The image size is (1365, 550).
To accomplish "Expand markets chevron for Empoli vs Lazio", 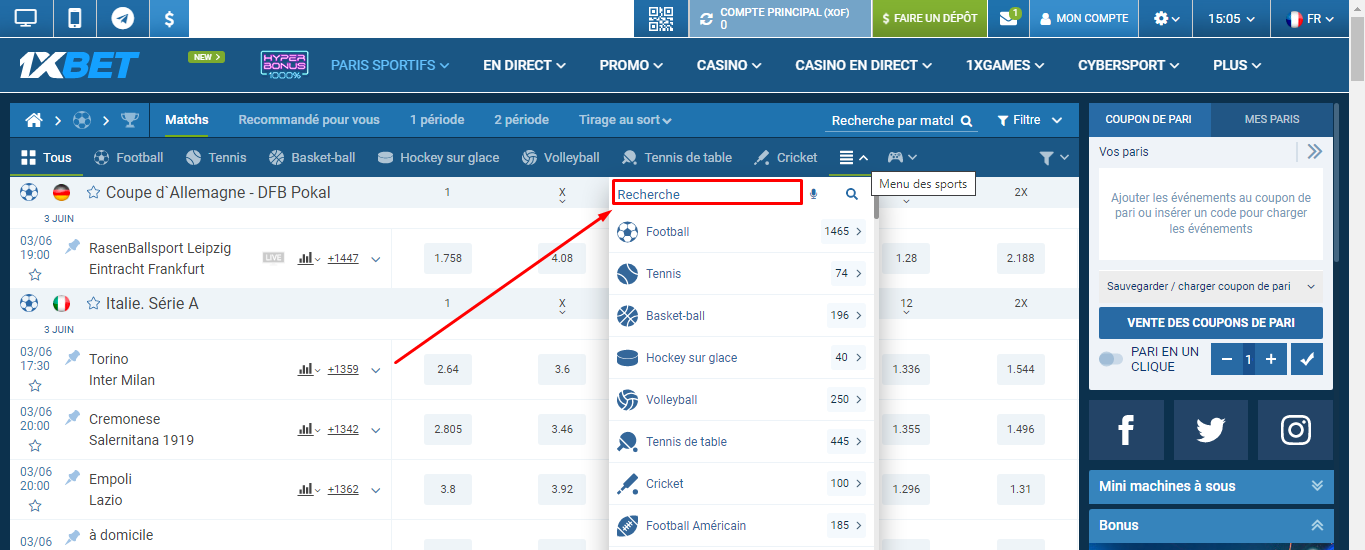I will coord(376,490).
